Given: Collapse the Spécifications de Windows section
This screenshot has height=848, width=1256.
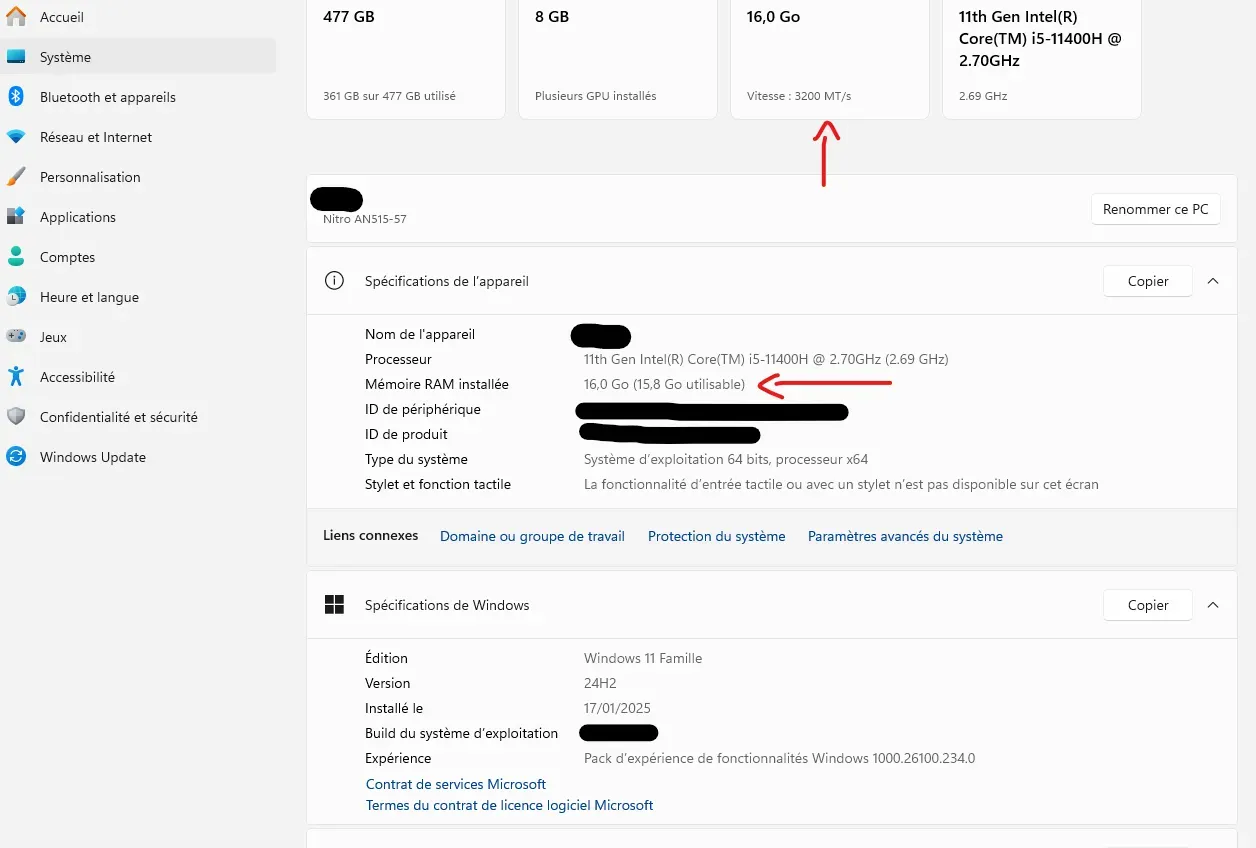Looking at the screenshot, I should click(x=1213, y=605).
